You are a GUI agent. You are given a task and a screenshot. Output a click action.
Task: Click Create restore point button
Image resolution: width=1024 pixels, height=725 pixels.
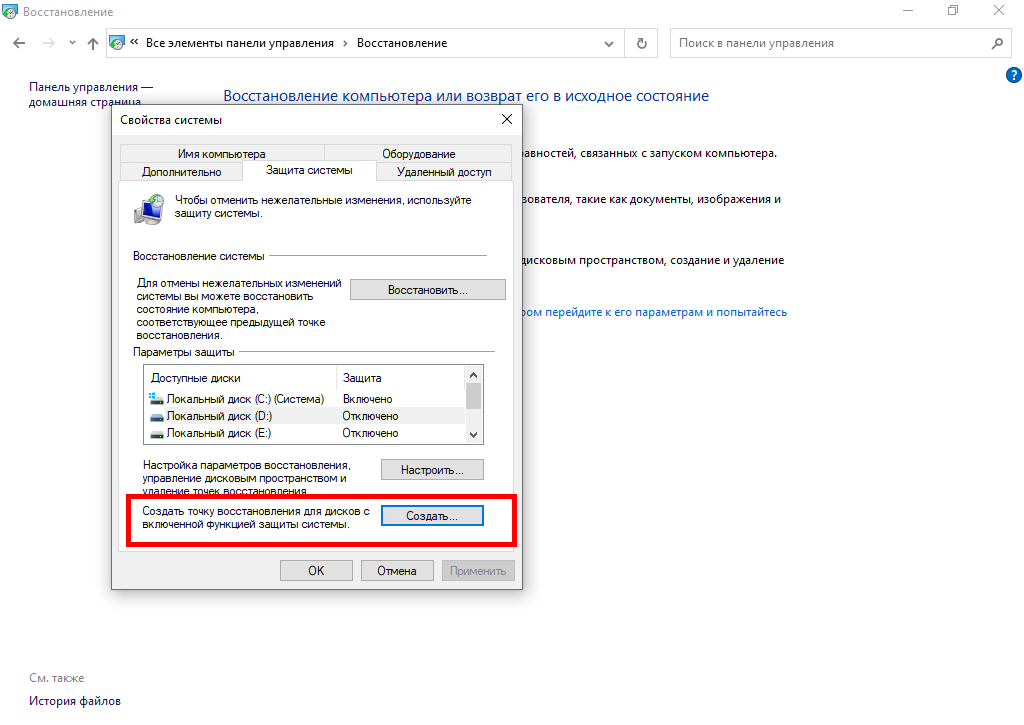click(x=432, y=516)
